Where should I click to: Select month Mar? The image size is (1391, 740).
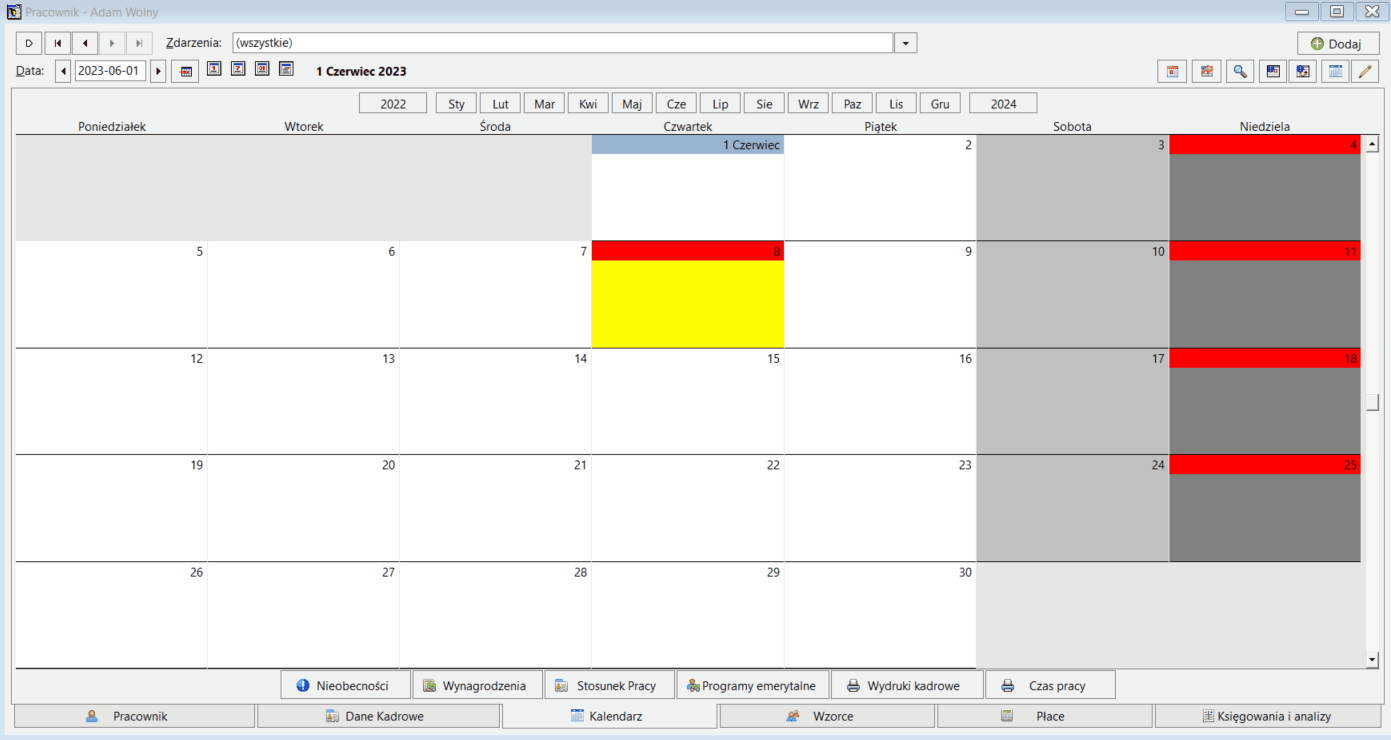[544, 103]
